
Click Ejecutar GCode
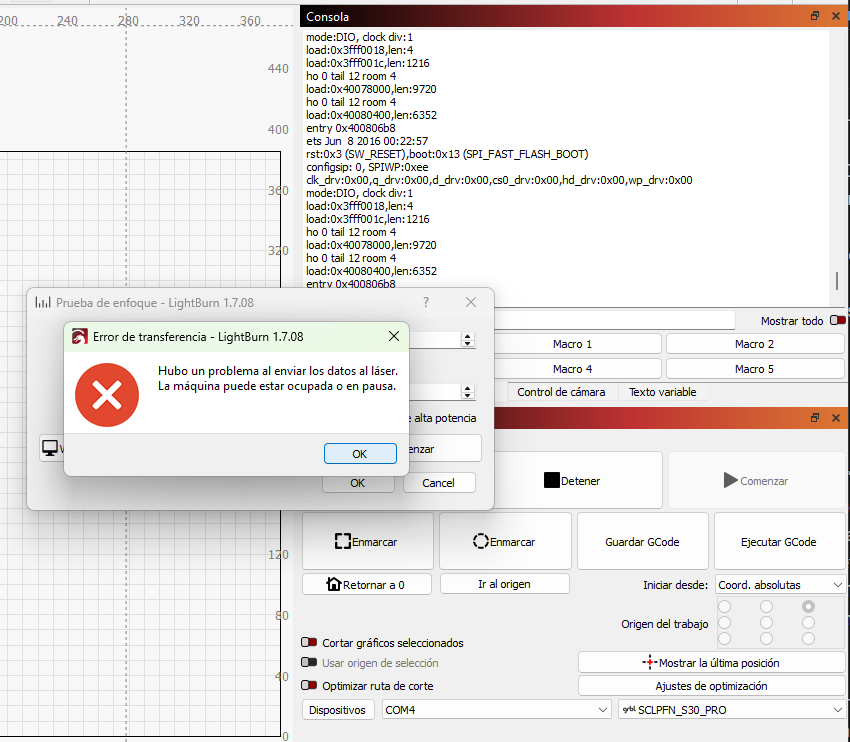[779, 541]
